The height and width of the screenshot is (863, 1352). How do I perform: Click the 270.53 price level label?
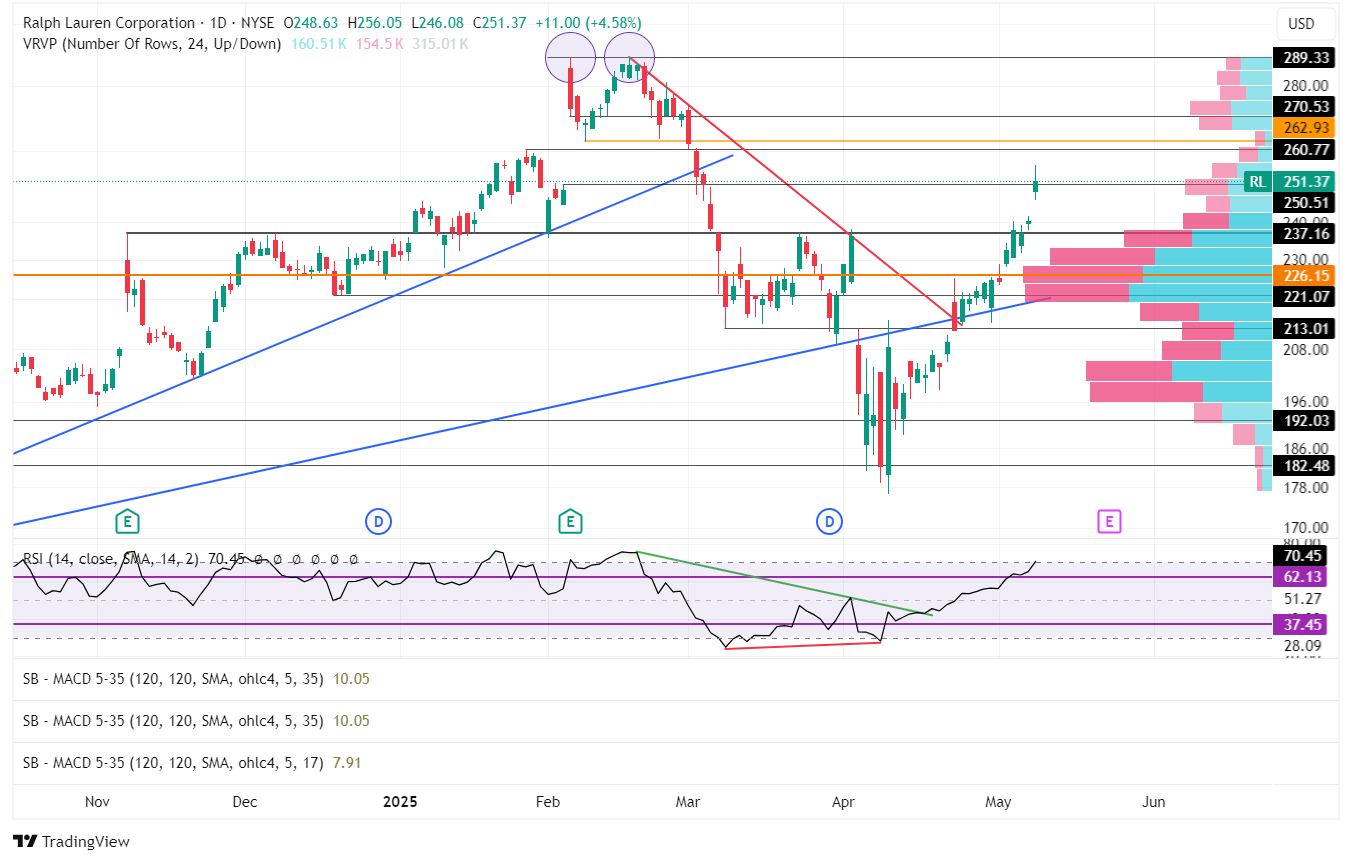pyautogui.click(x=1302, y=106)
